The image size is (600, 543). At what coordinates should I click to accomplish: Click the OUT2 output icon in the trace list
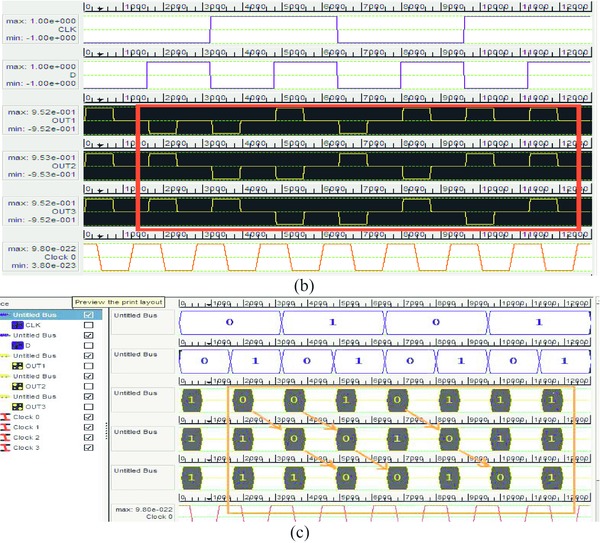click(x=17, y=386)
